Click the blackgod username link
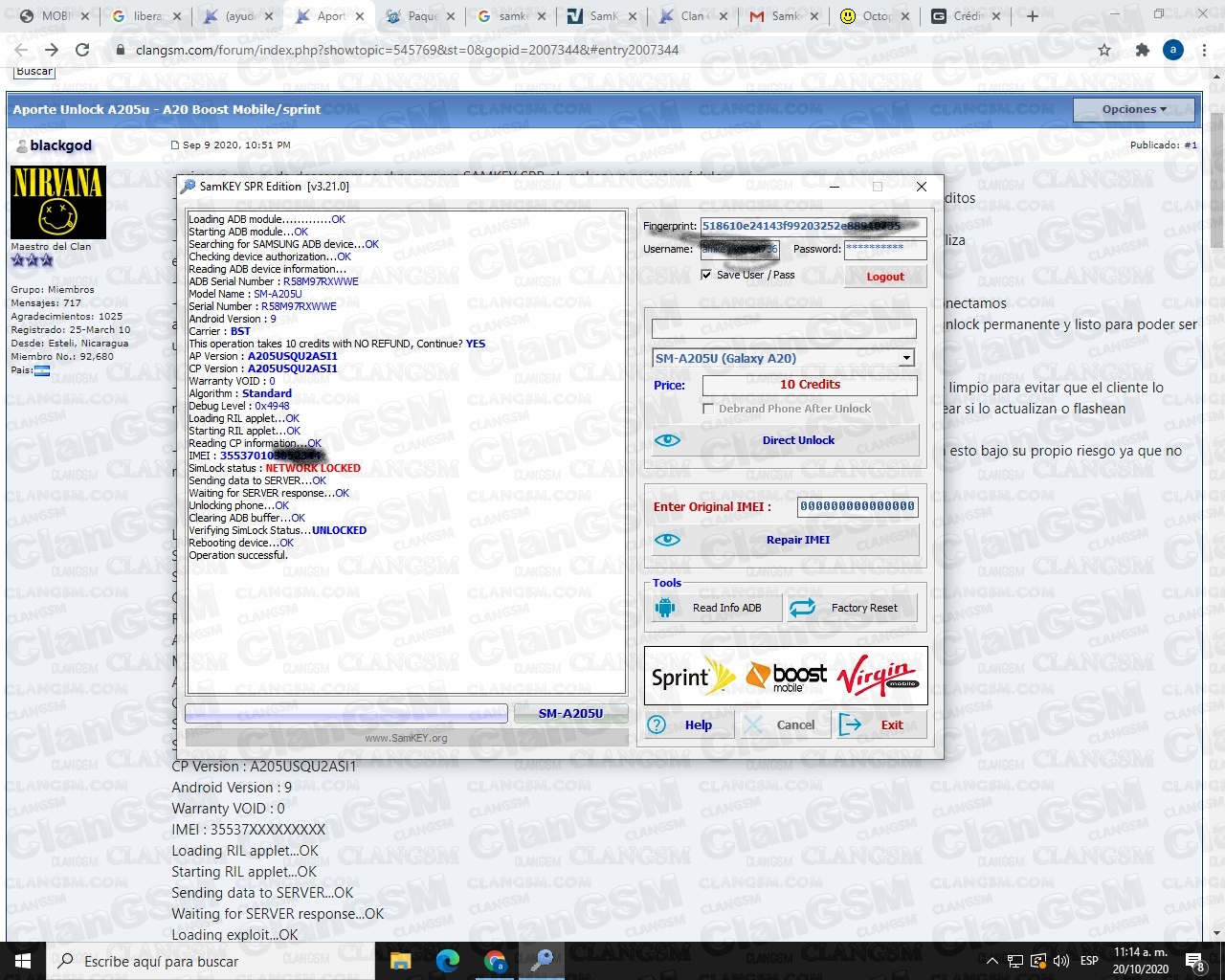1225x980 pixels. click(61, 145)
